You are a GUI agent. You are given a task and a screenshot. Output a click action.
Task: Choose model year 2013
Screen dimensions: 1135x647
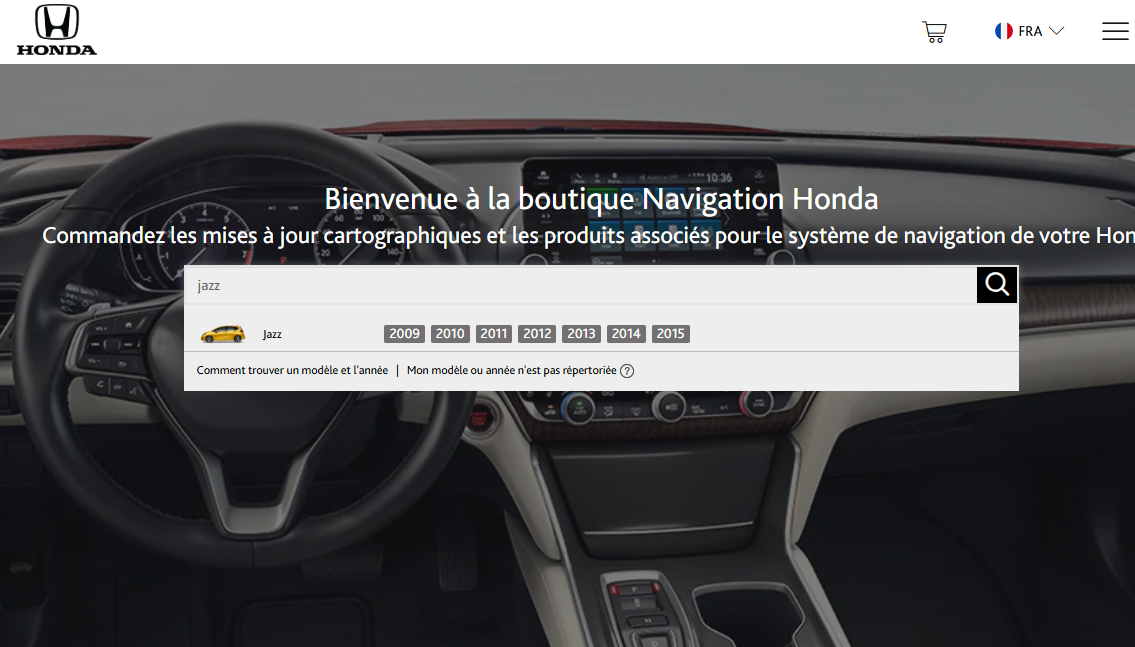click(581, 334)
